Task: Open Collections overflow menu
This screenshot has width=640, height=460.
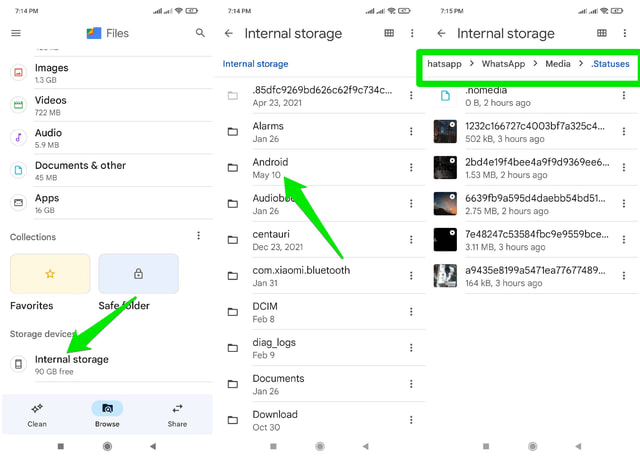Action: (198, 236)
